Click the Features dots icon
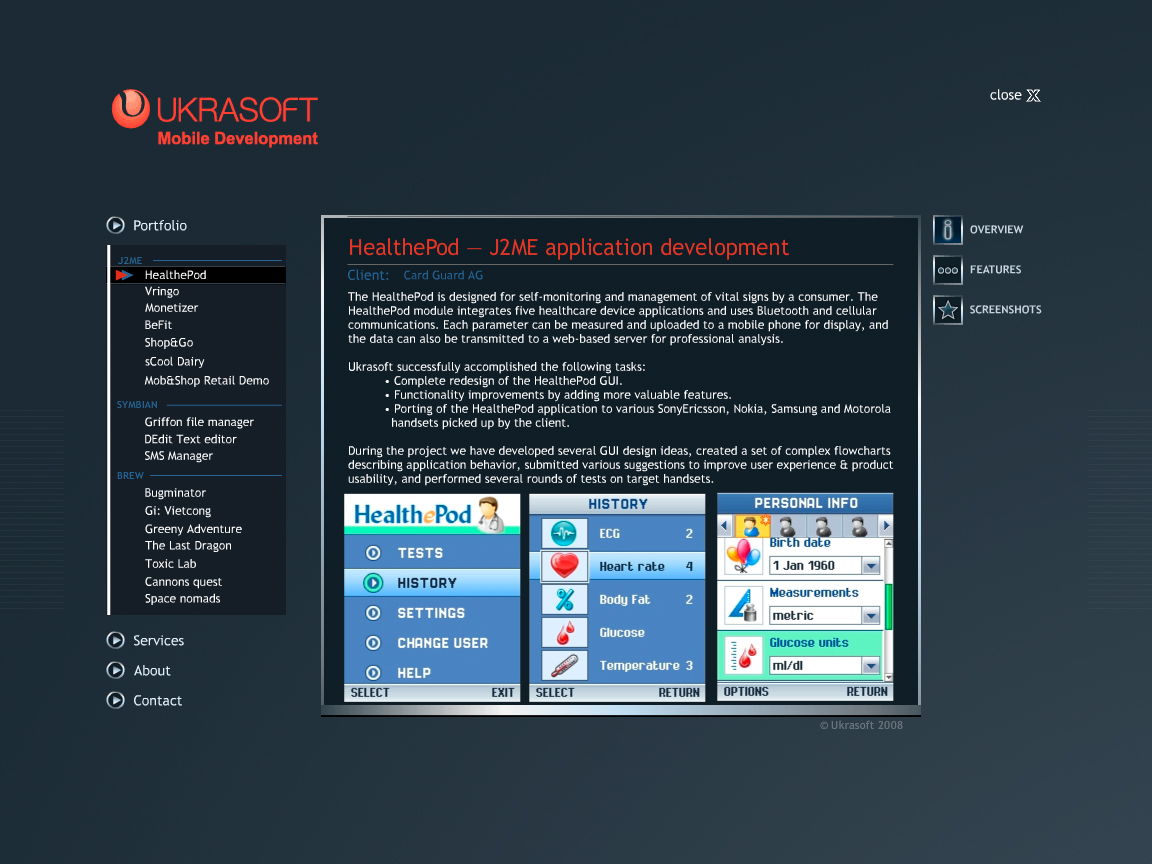This screenshot has height=864, width=1152. (x=947, y=270)
